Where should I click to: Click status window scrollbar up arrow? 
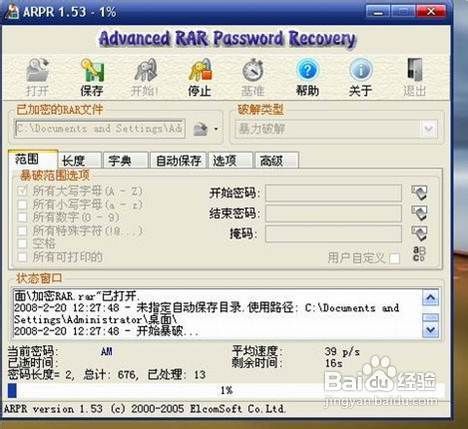(430, 297)
